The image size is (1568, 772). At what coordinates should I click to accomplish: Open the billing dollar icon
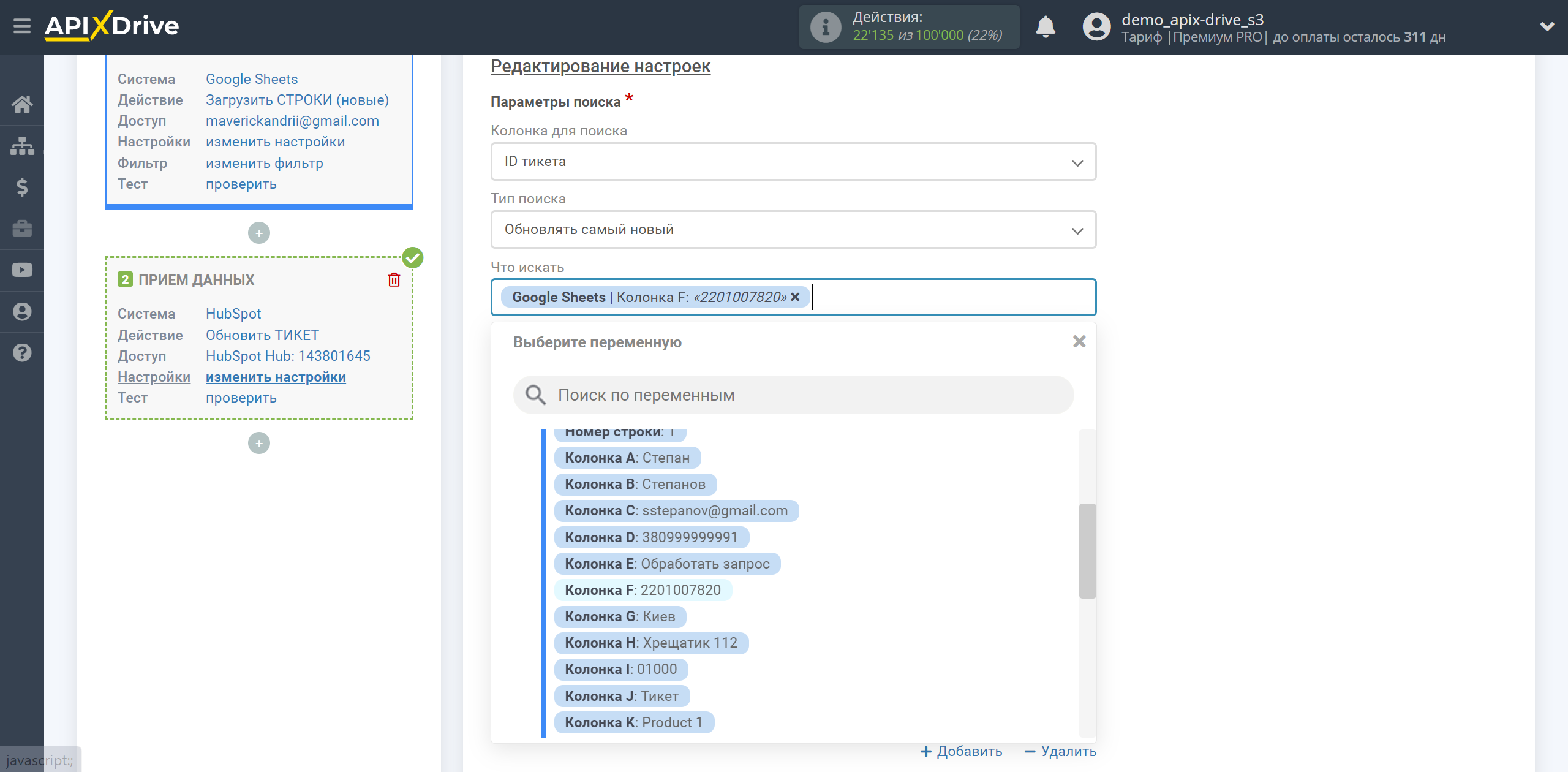click(22, 187)
